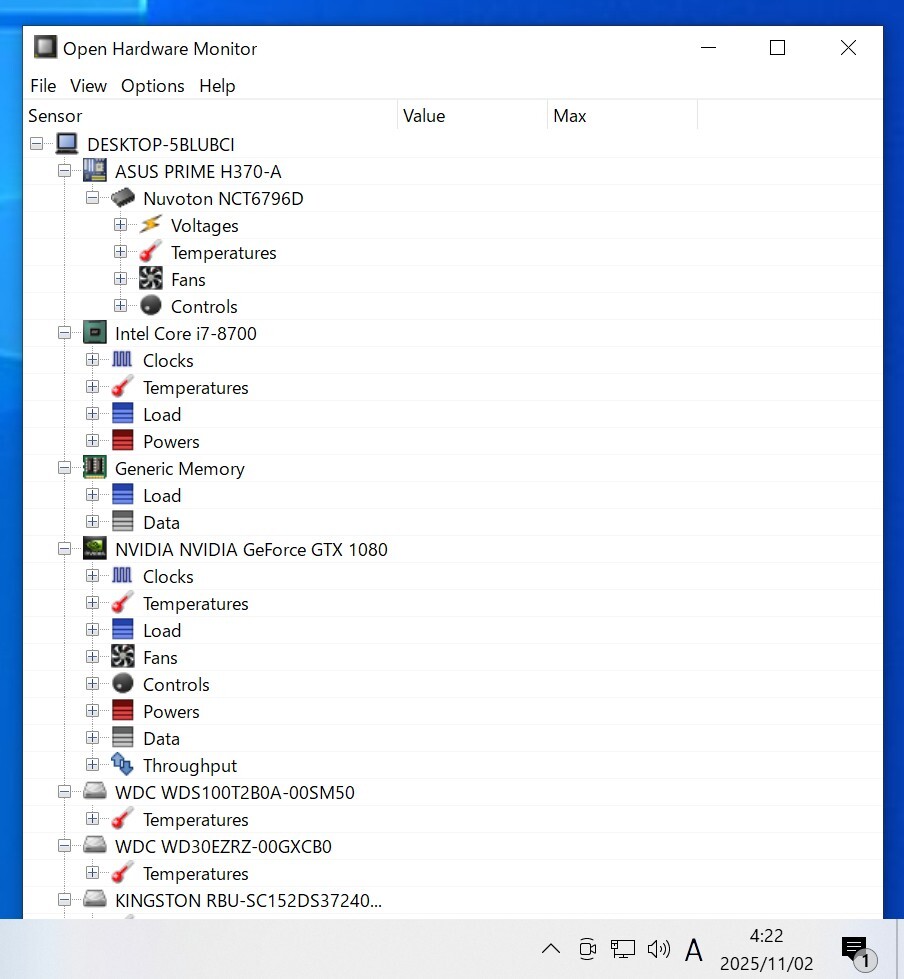The height and width of the screenshot is (979, 904).
Task: Click the Clocks waveform icon under Intel Core
Action: (122, 360)
